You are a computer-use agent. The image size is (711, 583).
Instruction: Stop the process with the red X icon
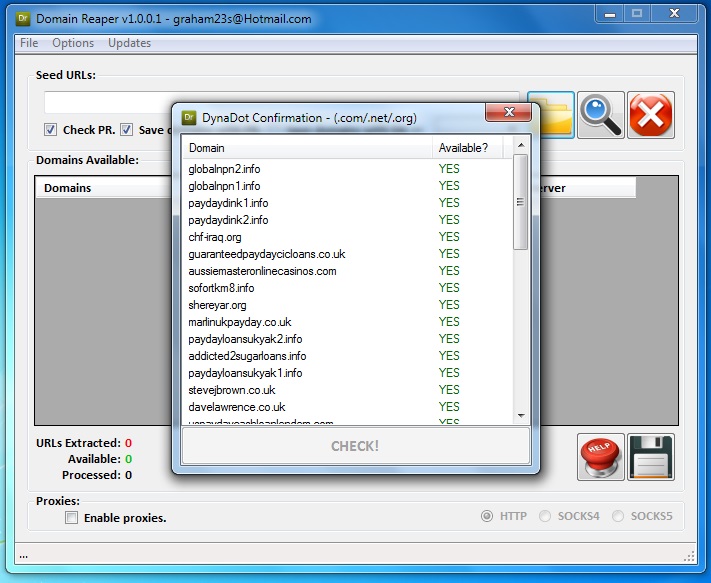tap(651, 115)
